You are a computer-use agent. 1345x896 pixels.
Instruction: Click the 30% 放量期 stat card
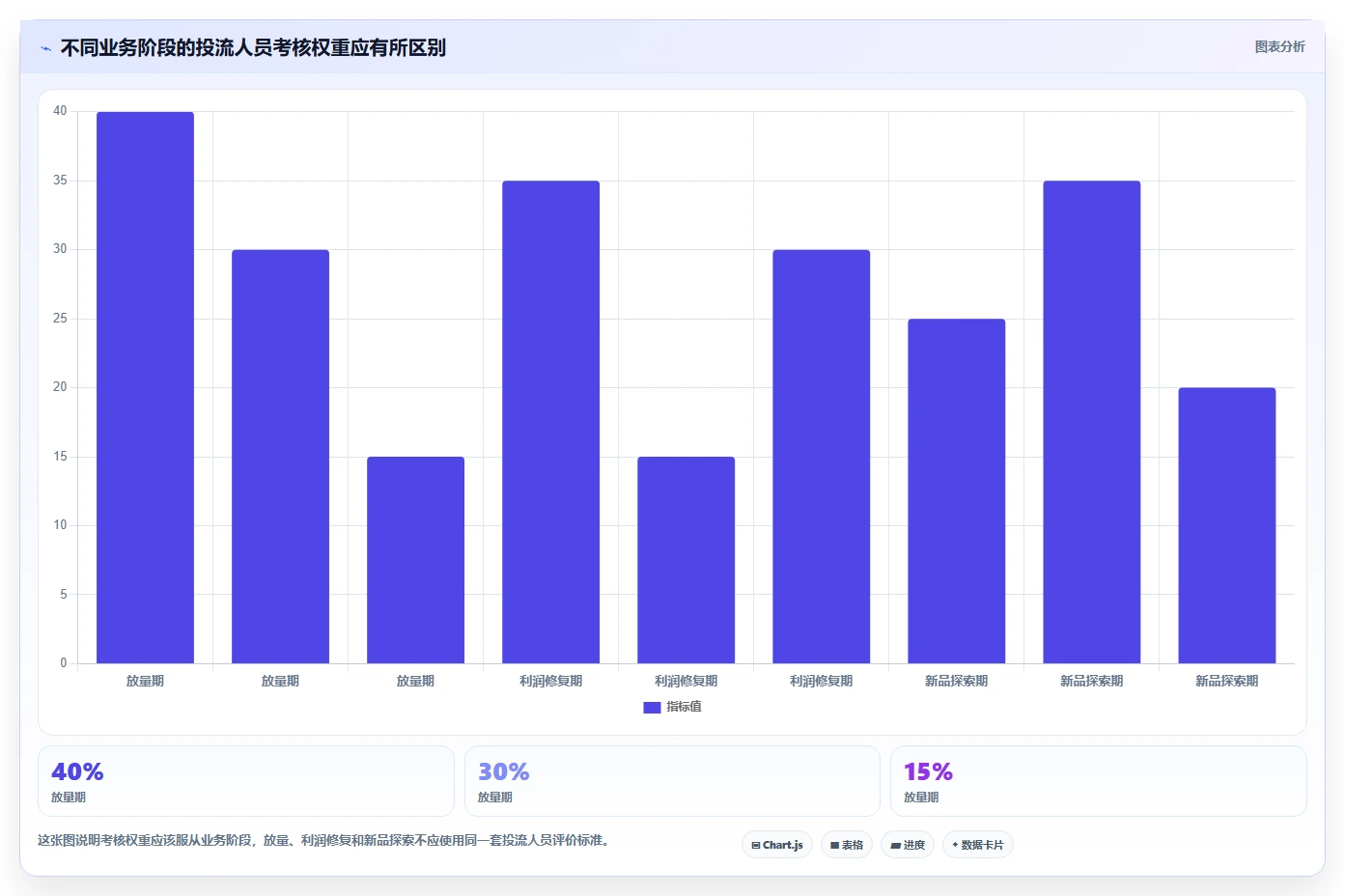click(x=672, y=781)
